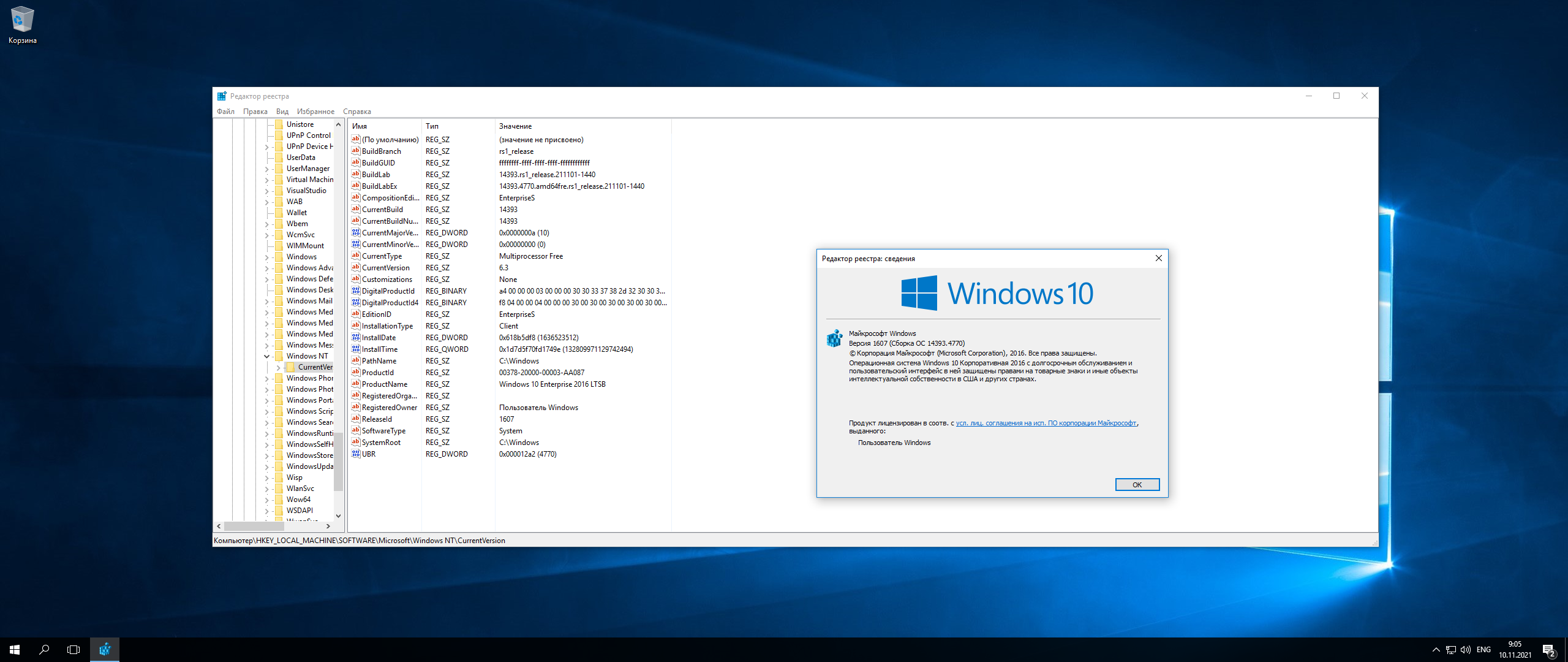Viewport: 1568px width, 662px height.
Task: Expand the UserManager tree node
Action: click(266, 169)
